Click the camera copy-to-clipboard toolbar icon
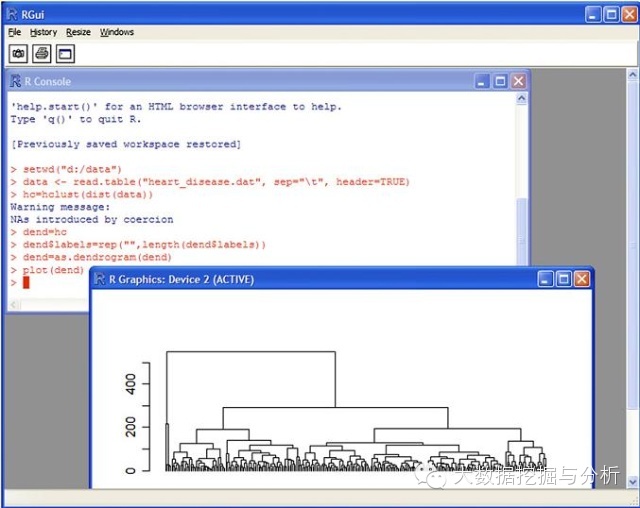The width and height of the screenshot is (640, 508). [18, 53]
